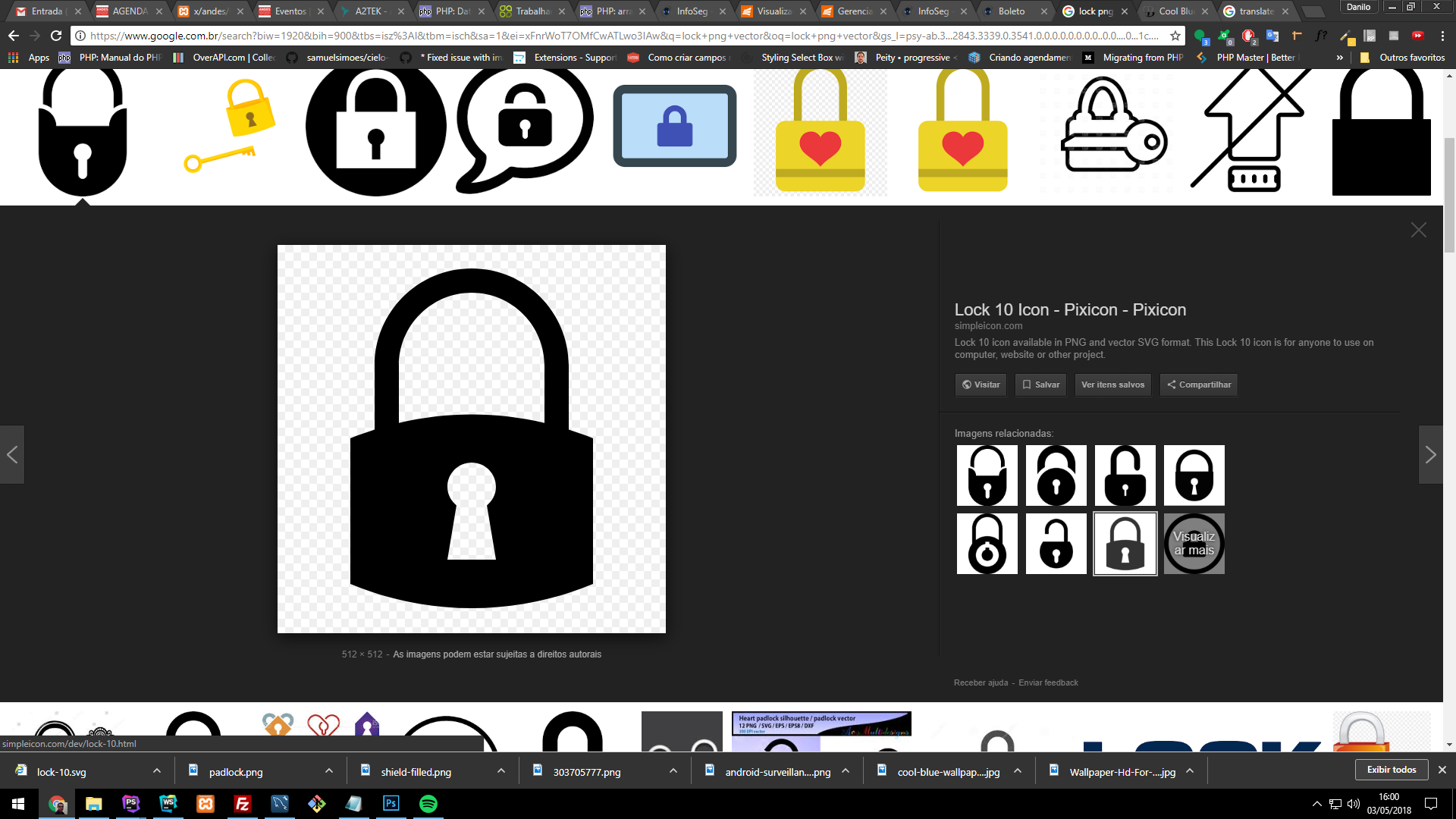
Task: Switch to the Boleto tab
Action: (1012, 11)
